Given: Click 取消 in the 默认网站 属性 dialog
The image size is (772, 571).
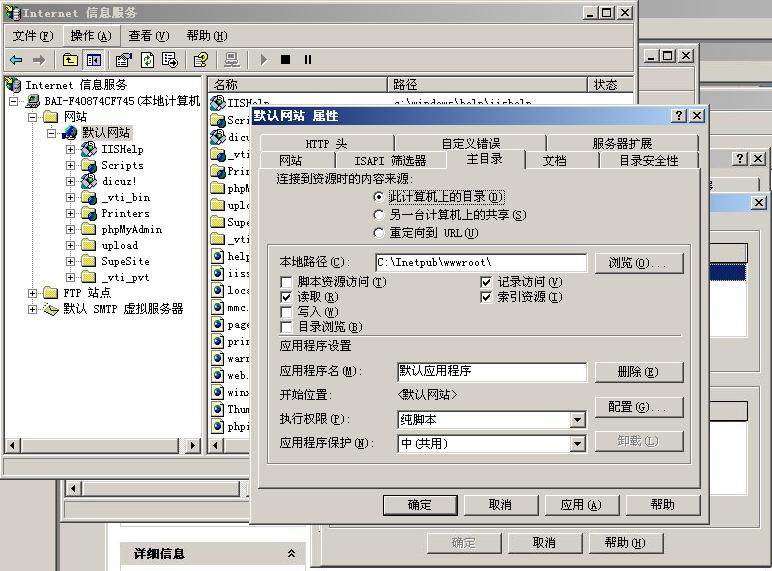Looking at the screenshot, I should click(500, 505).
